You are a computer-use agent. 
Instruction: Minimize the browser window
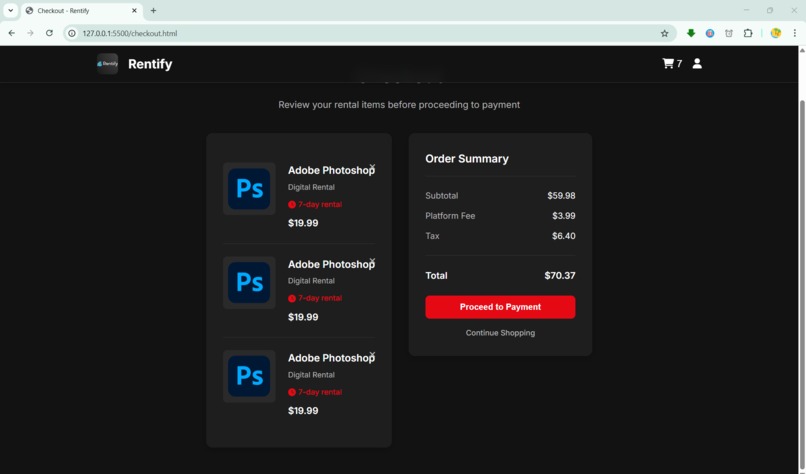pyautogui.click(x=746, y=10)
